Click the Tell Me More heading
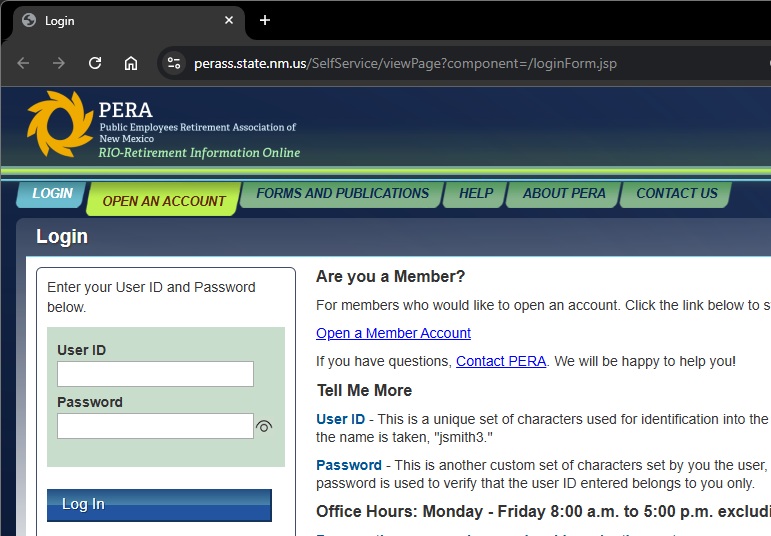The image size is (771, 536). [364, 390]
